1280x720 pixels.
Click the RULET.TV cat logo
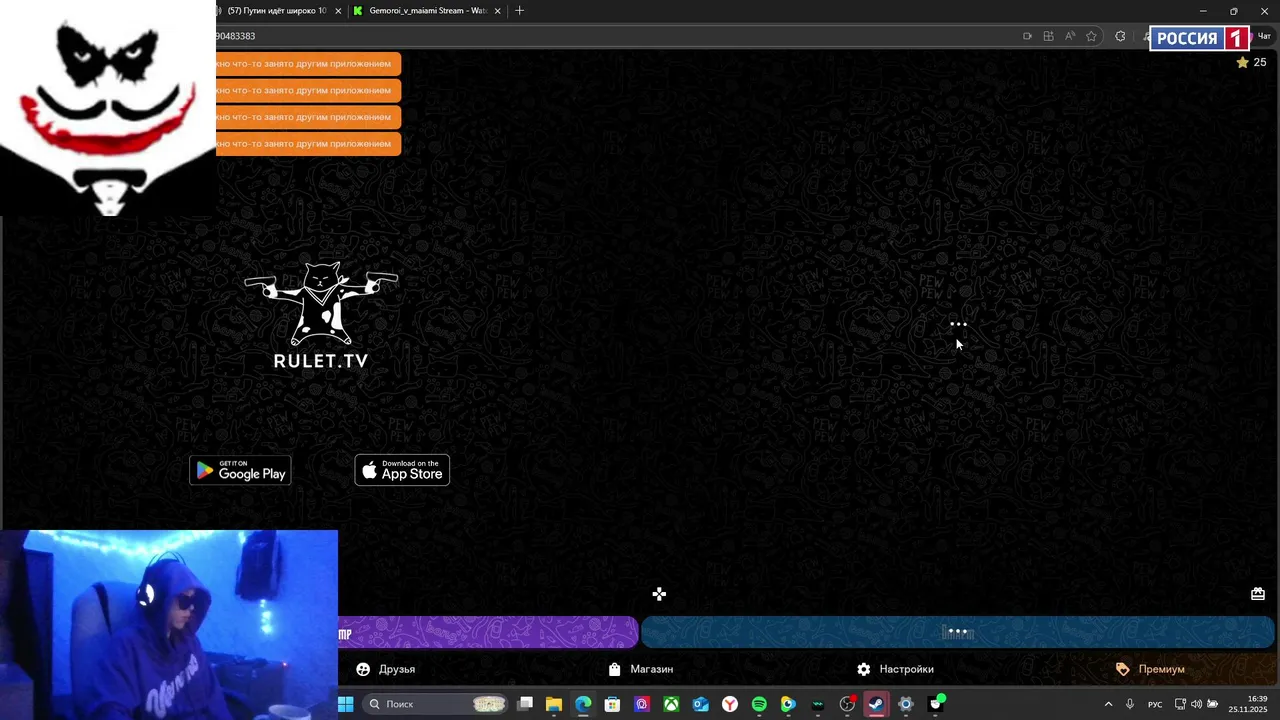coord(321,316)
